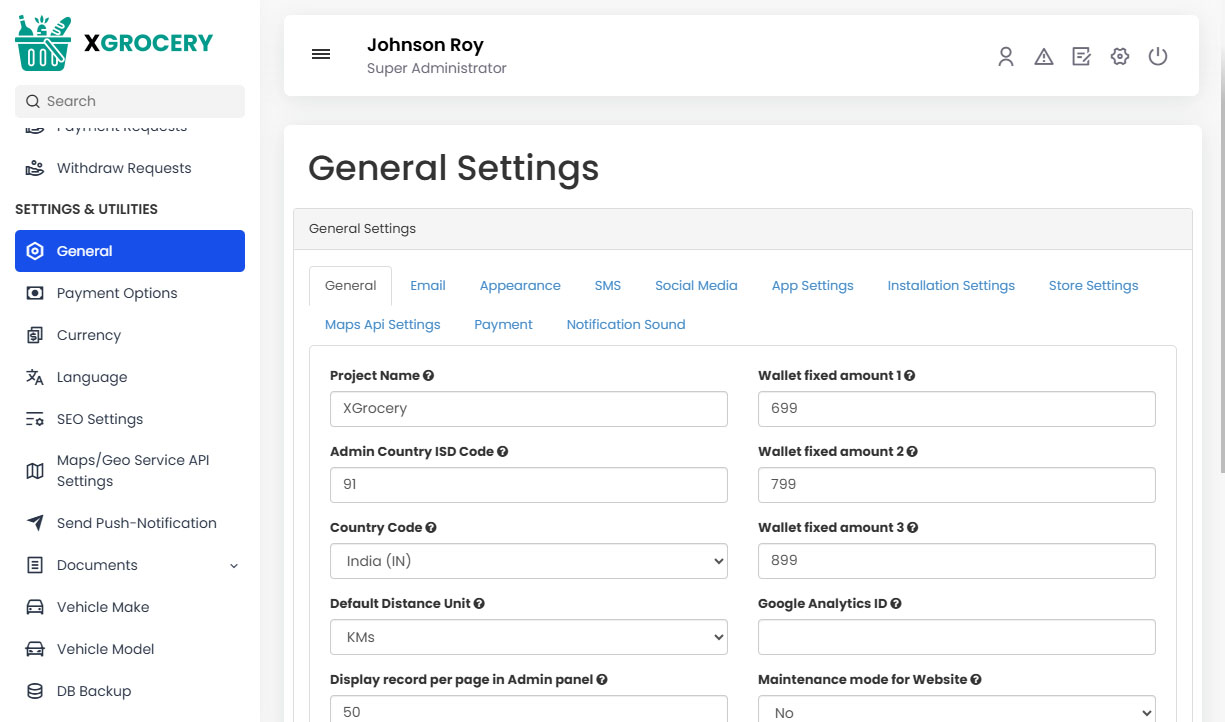1225x722 pixels.
Task: Open the edit log icon in the header
Action: pyautogui.click(x=1081, y=57)
